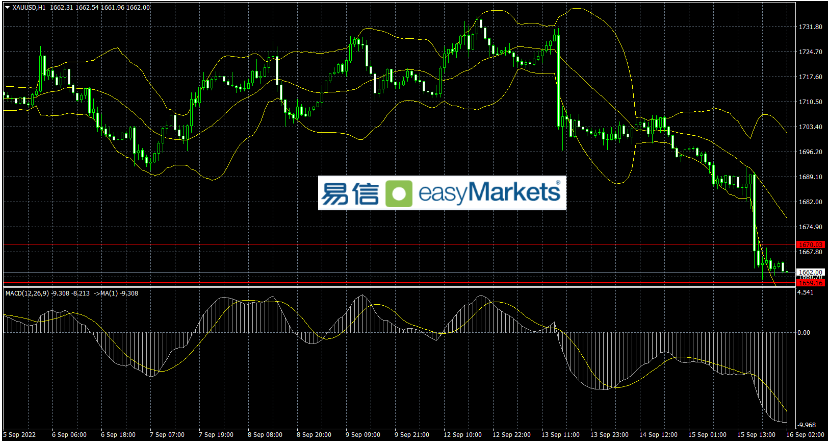The height and width of the screenshot is (444, 831).
Task: Select the red 1659.16 price level label
Action: coord(810,283)
